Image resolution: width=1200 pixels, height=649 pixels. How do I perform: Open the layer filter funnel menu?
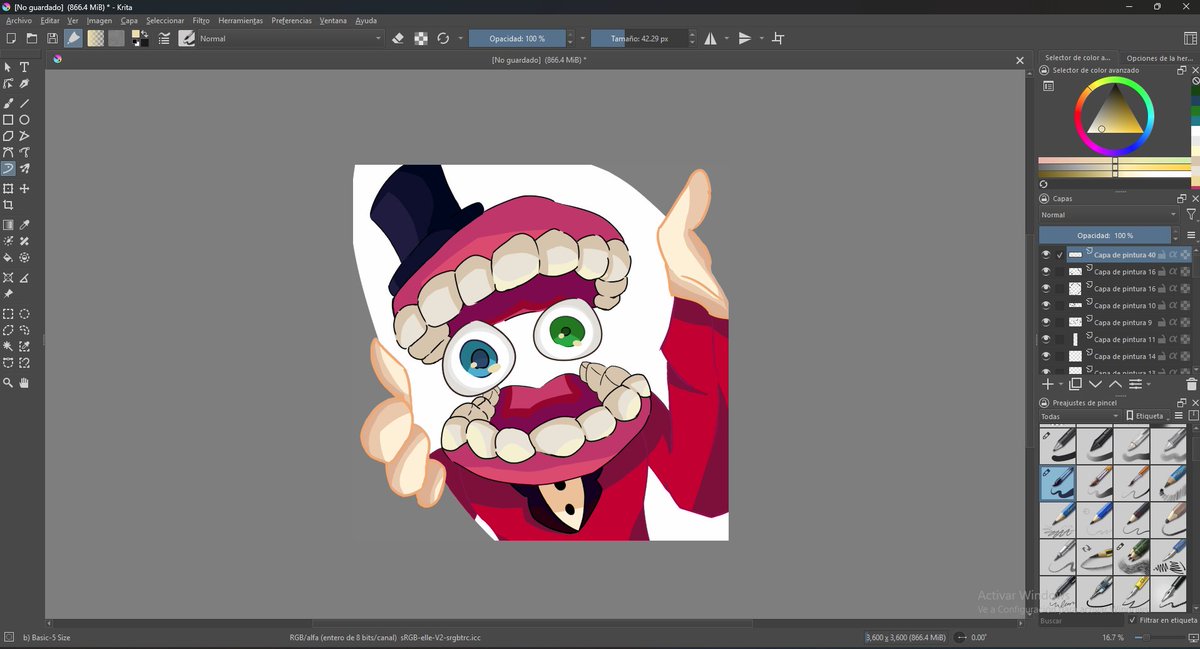click(1191, 215)
